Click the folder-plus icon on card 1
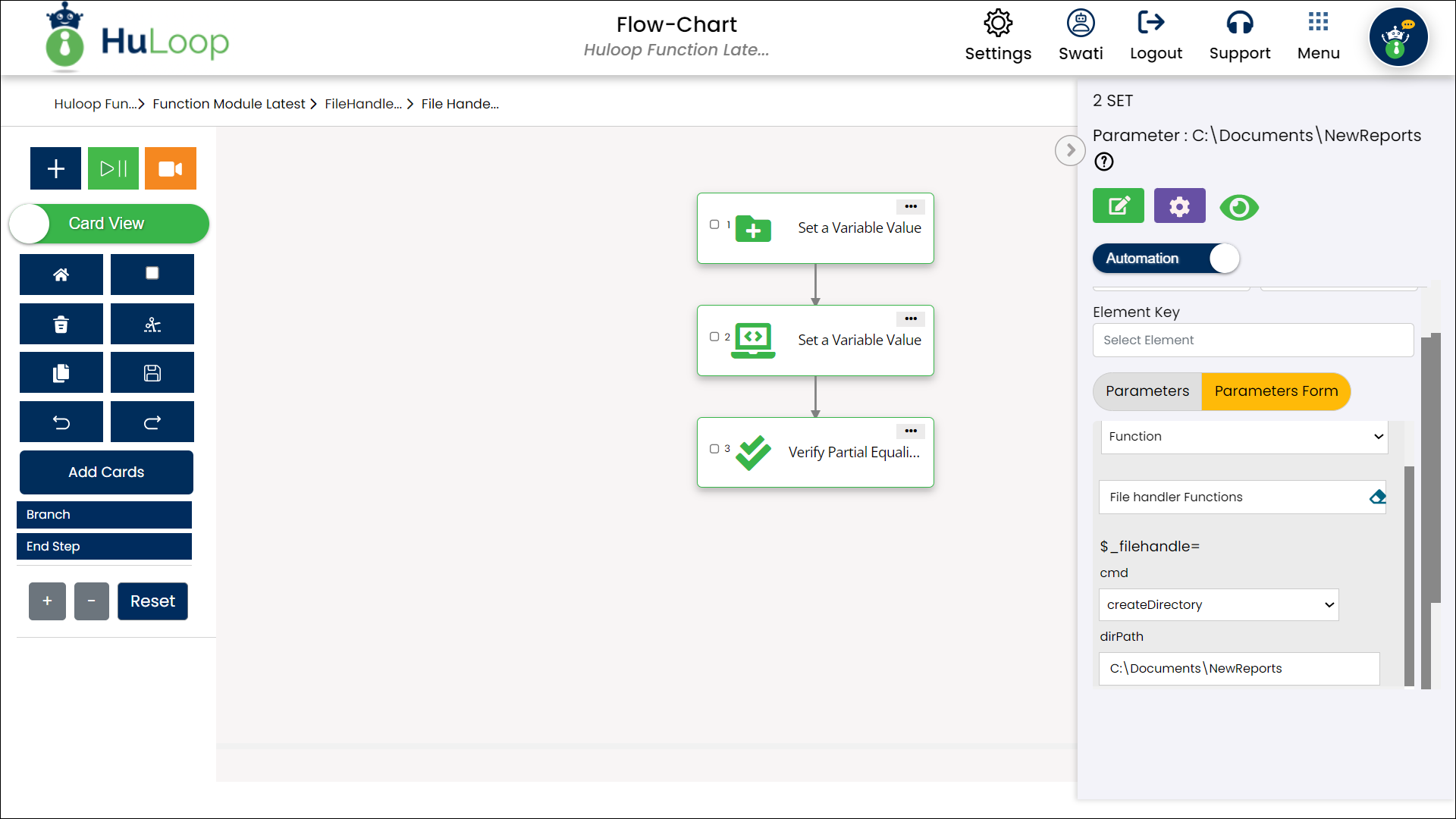The width and height of the screenshot is (1456, 819). 753,228
